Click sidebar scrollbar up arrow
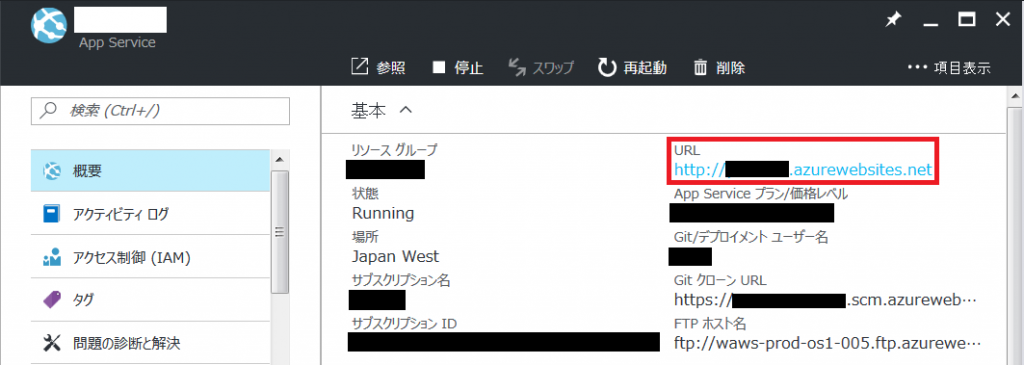This screenshot has height=365, width=1024. (x=279, y=159)
